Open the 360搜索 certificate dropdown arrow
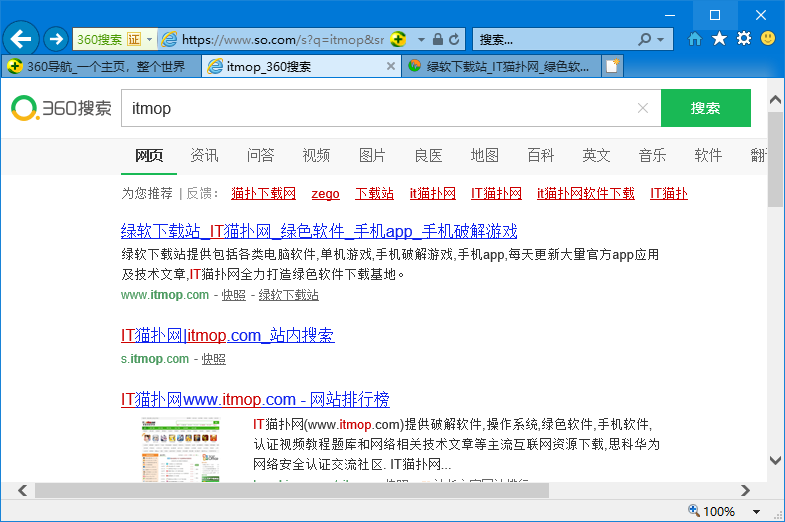This screenshot has width=785, height=522. (x=149, y=39)
